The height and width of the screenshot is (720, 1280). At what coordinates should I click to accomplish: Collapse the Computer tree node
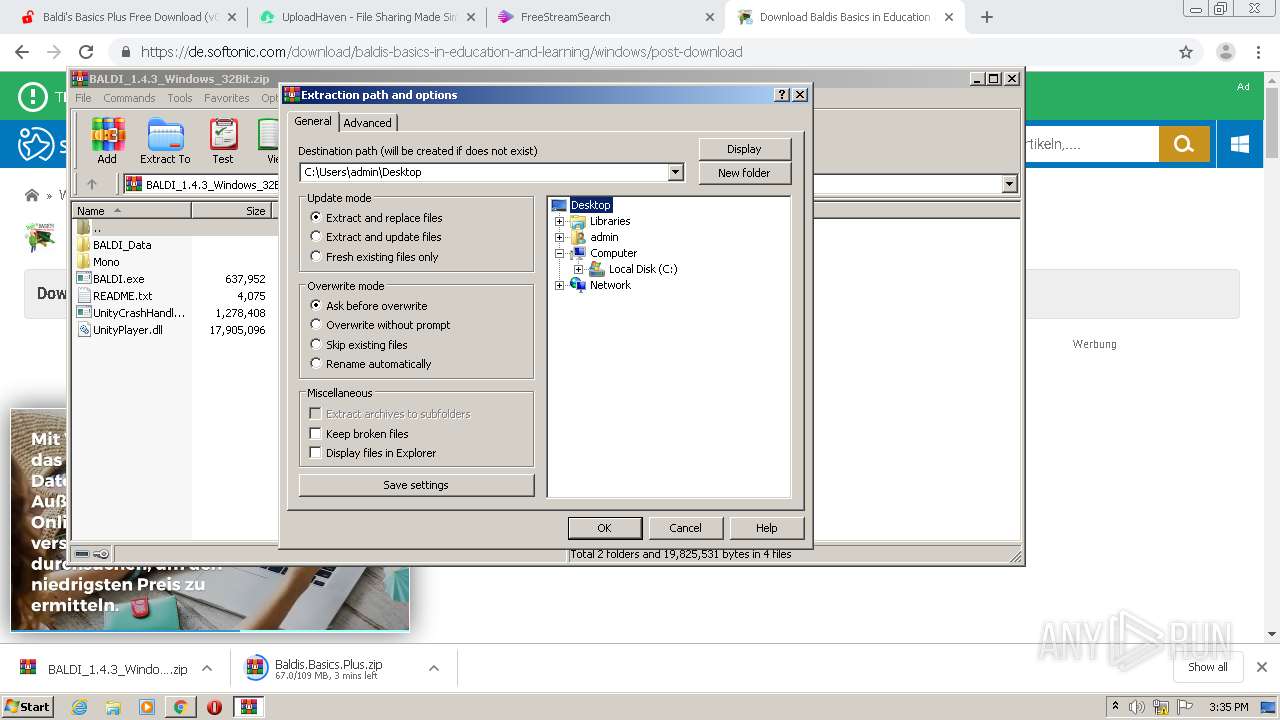coord(560,253)
